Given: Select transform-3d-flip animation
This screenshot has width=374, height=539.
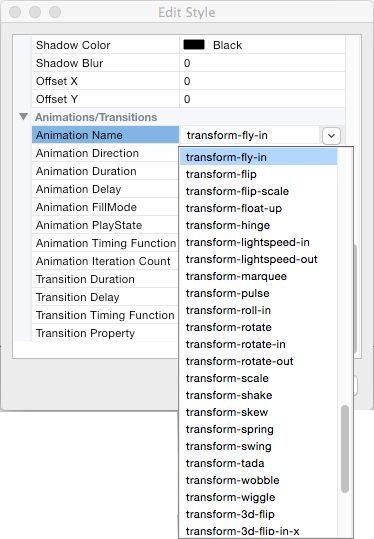Looking at the screenshot, I should coord(230,514).
